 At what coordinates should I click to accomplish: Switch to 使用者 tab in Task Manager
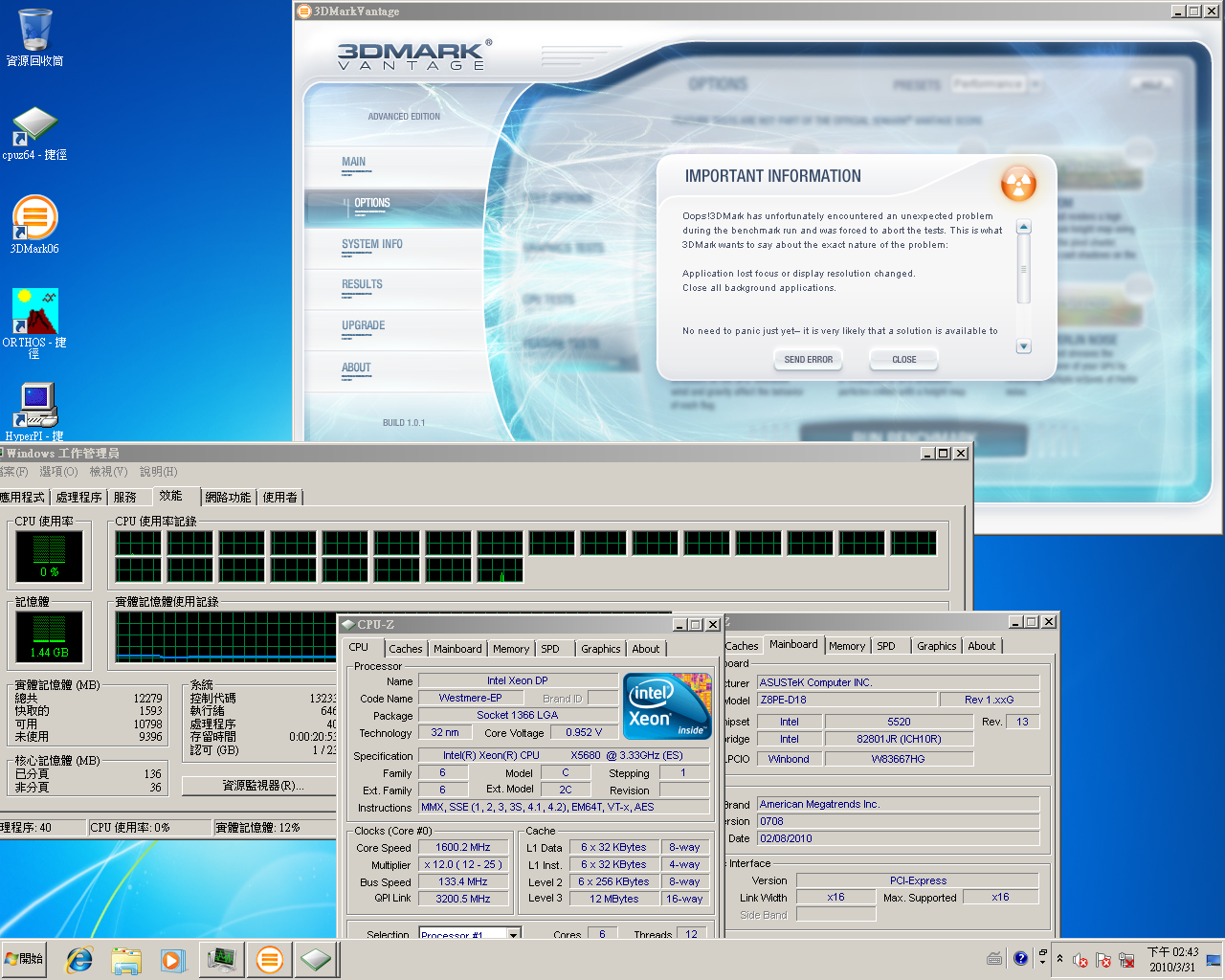[x=280, y=498]
